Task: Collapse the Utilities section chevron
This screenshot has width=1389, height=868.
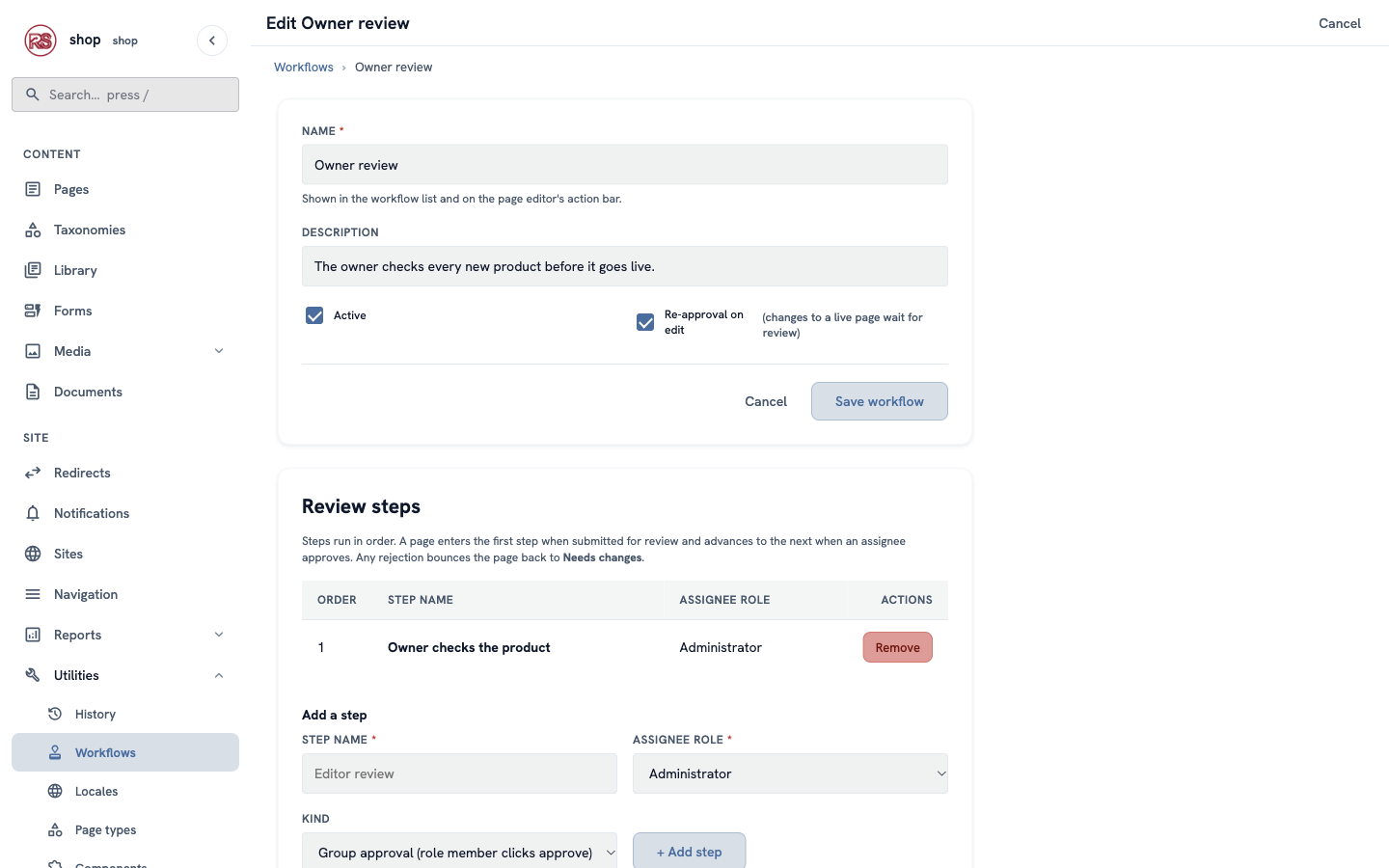Action: click(219, 675)
